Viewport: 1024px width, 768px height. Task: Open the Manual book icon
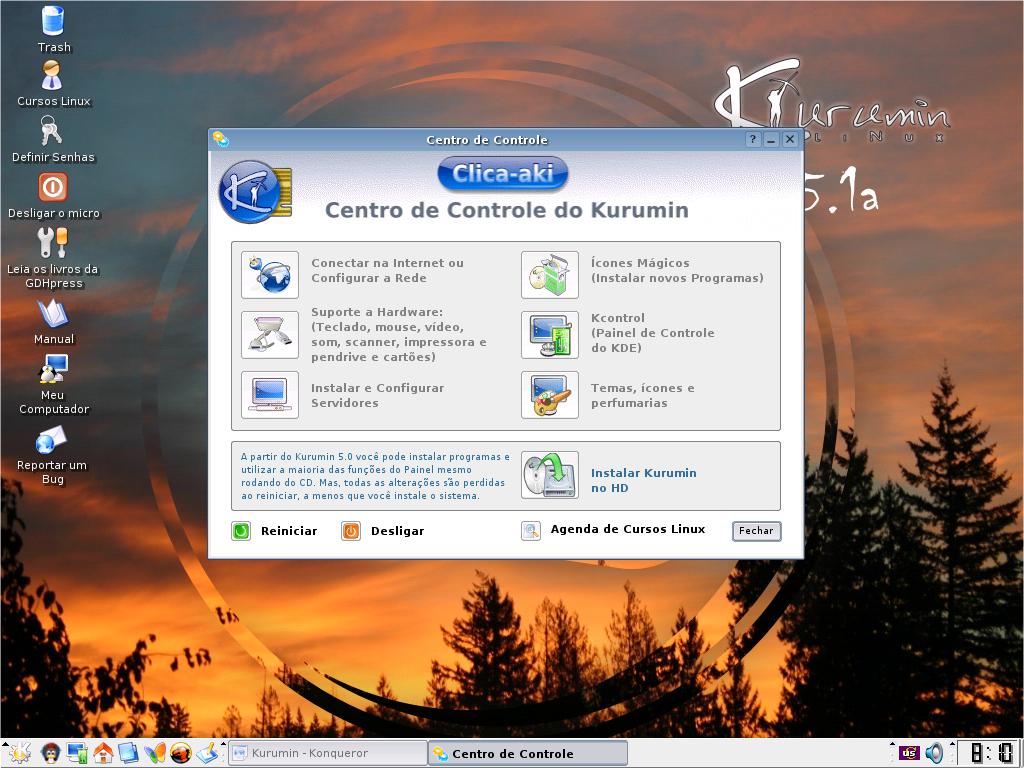[53, 313]
